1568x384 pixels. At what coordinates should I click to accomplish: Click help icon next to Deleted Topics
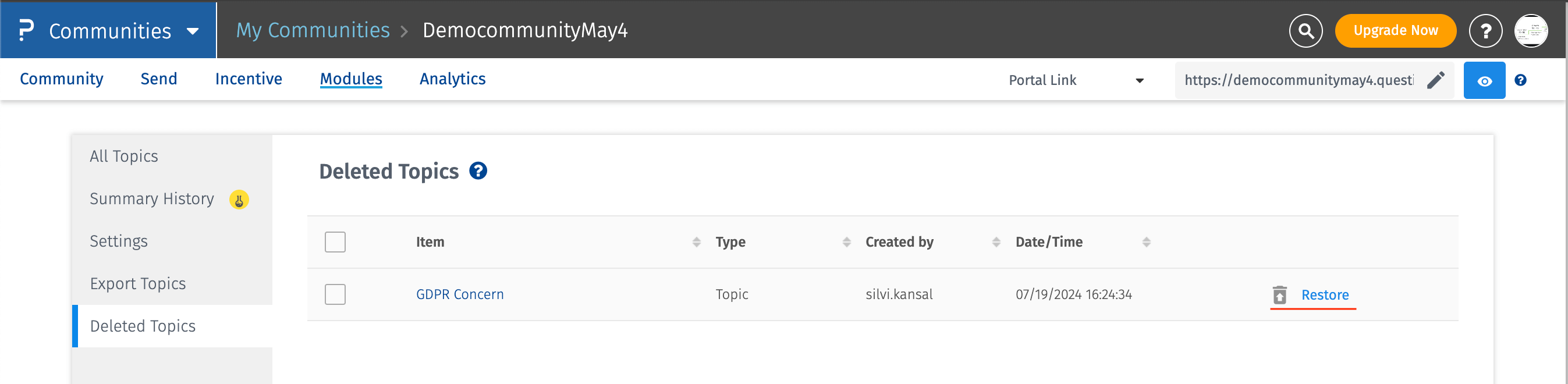(478, 171)
